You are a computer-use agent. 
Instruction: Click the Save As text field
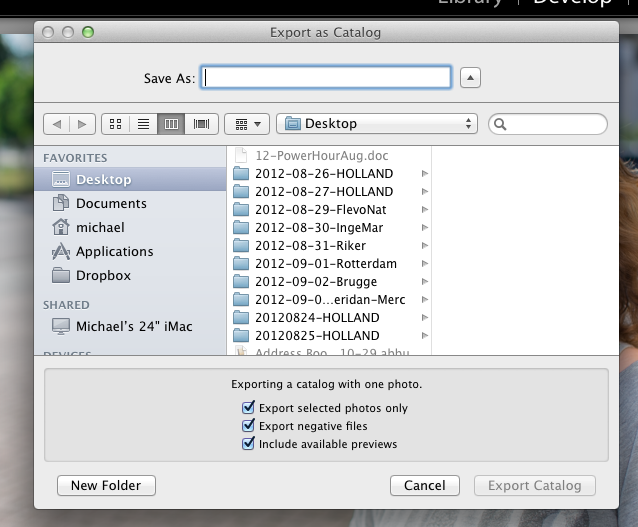click(x=327, y=77)
